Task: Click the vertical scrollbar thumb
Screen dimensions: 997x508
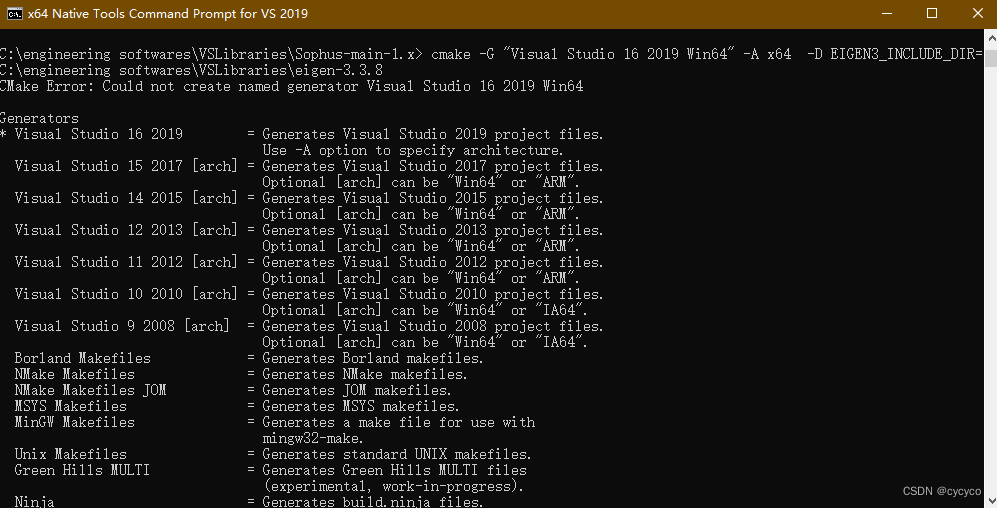Action: pyautogui.click(x=991, y=58)
